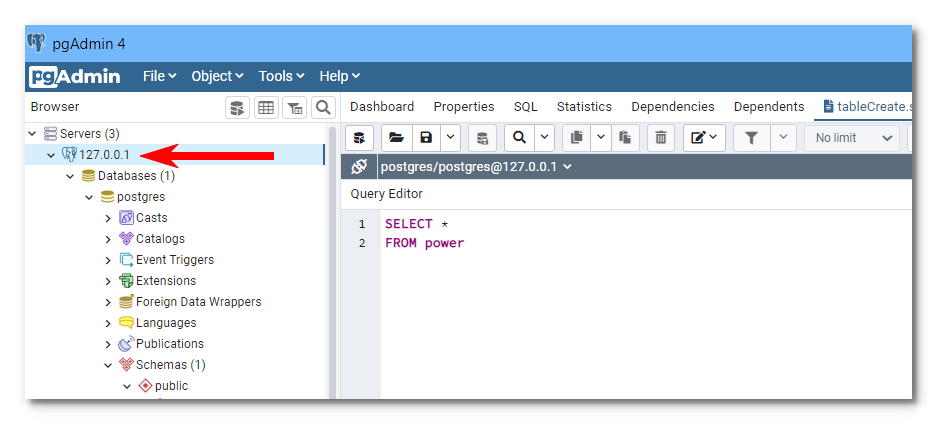
Task: Click the Servers group icon
Action: click(x=50, y=134)
